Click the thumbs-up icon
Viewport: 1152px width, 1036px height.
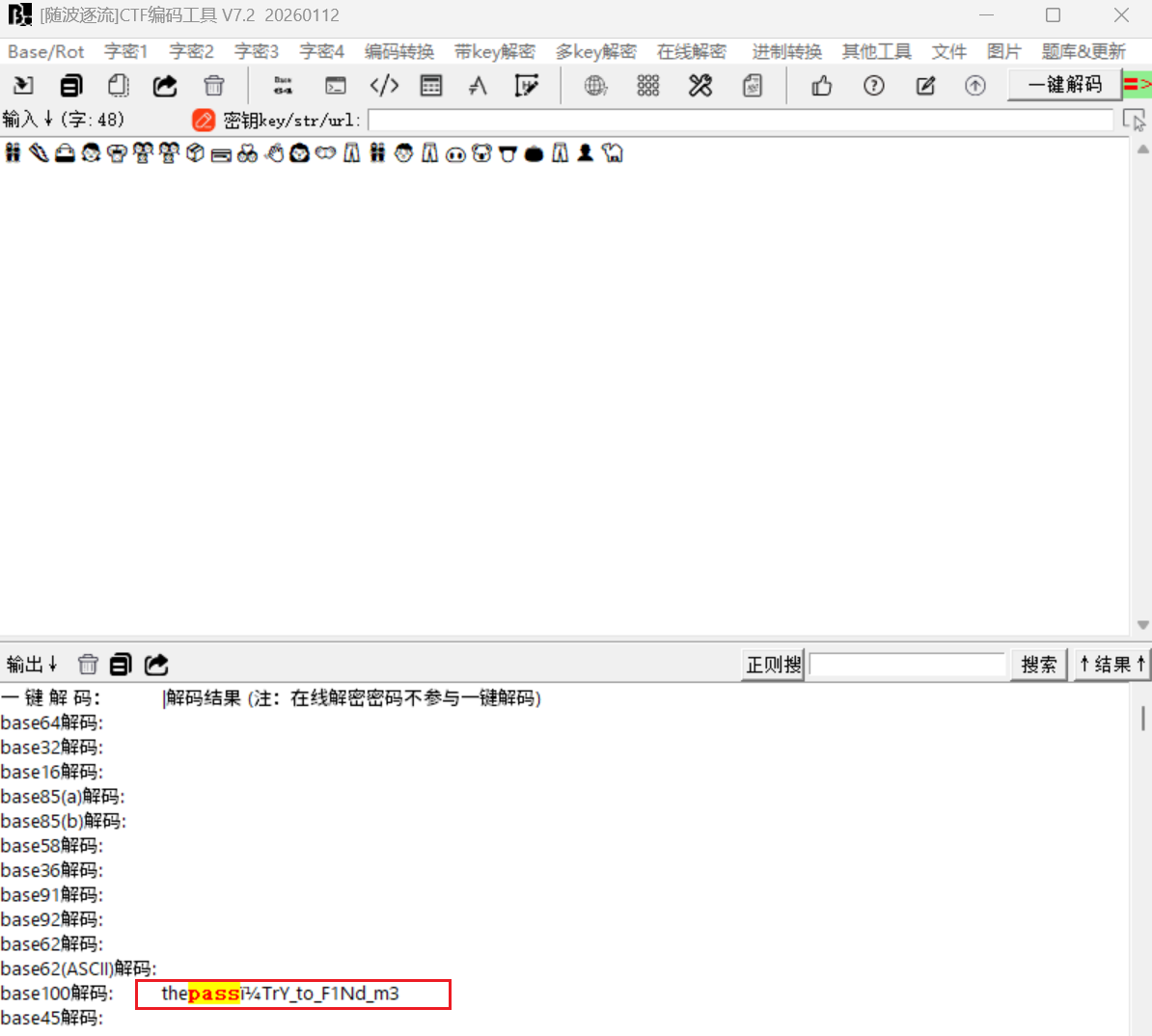[822, 86]
